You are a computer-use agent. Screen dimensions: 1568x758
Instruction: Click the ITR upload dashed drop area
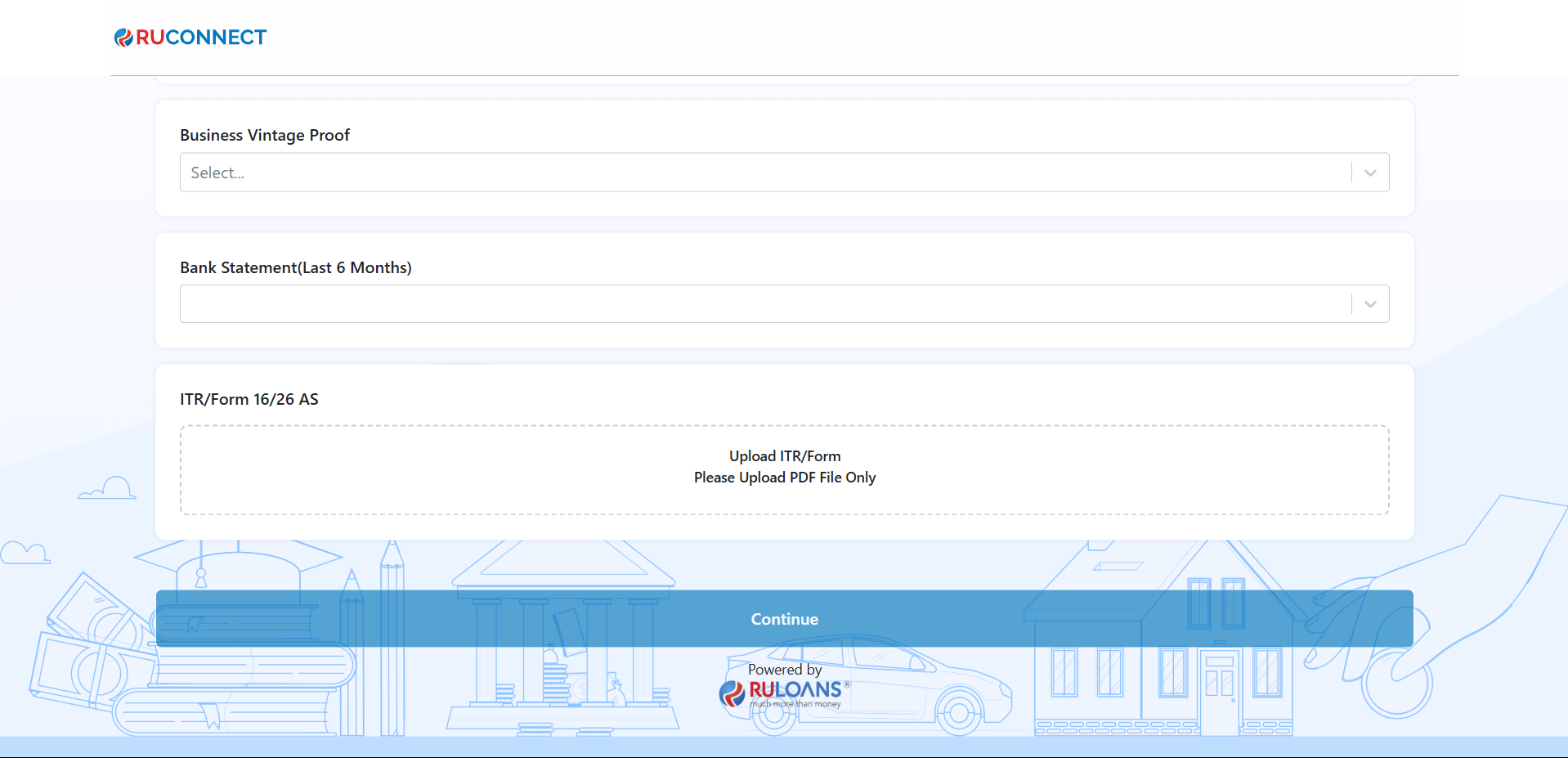[409, 470]
